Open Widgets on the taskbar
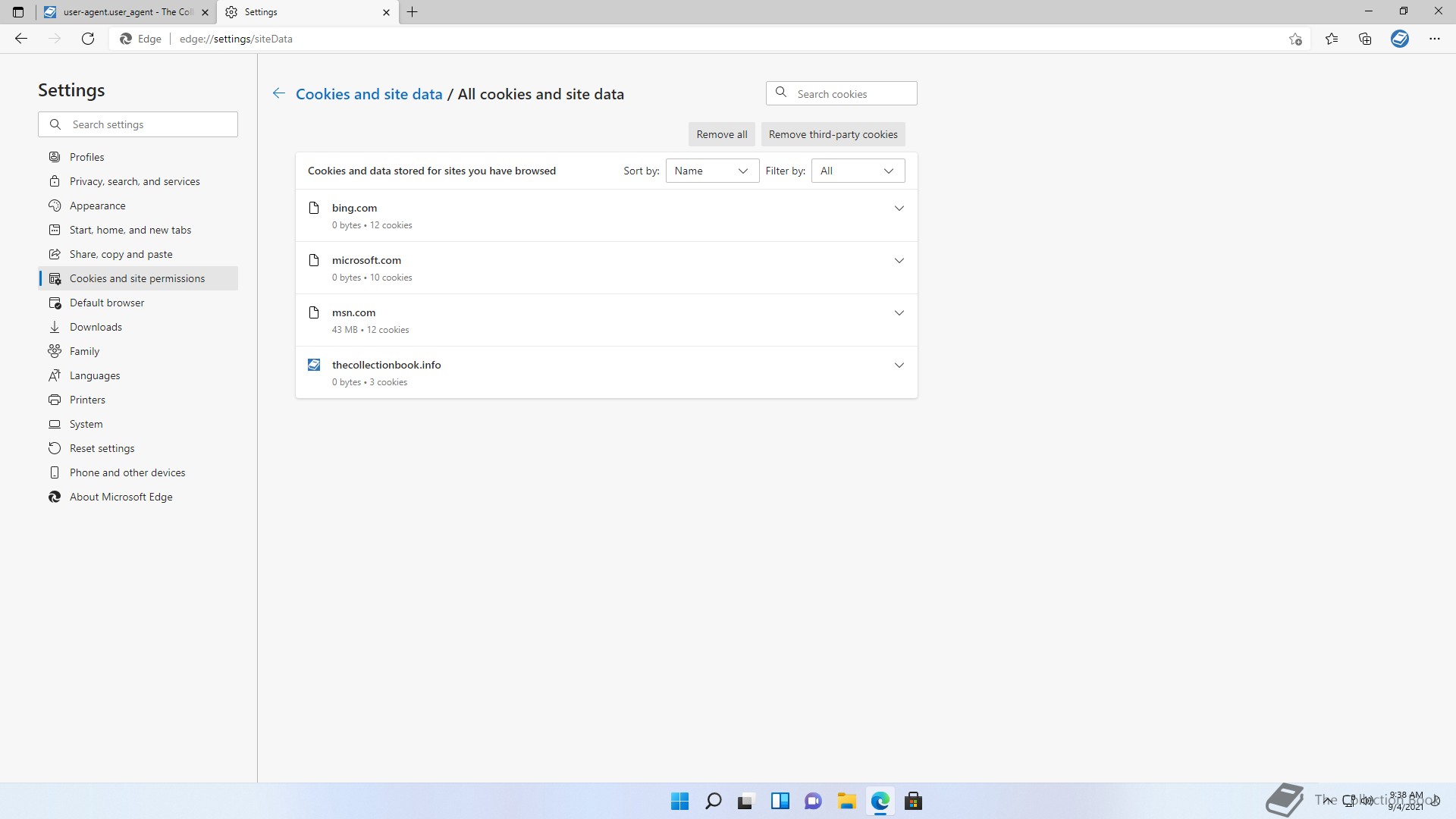Screen dimensions: 1456x819 780,801
